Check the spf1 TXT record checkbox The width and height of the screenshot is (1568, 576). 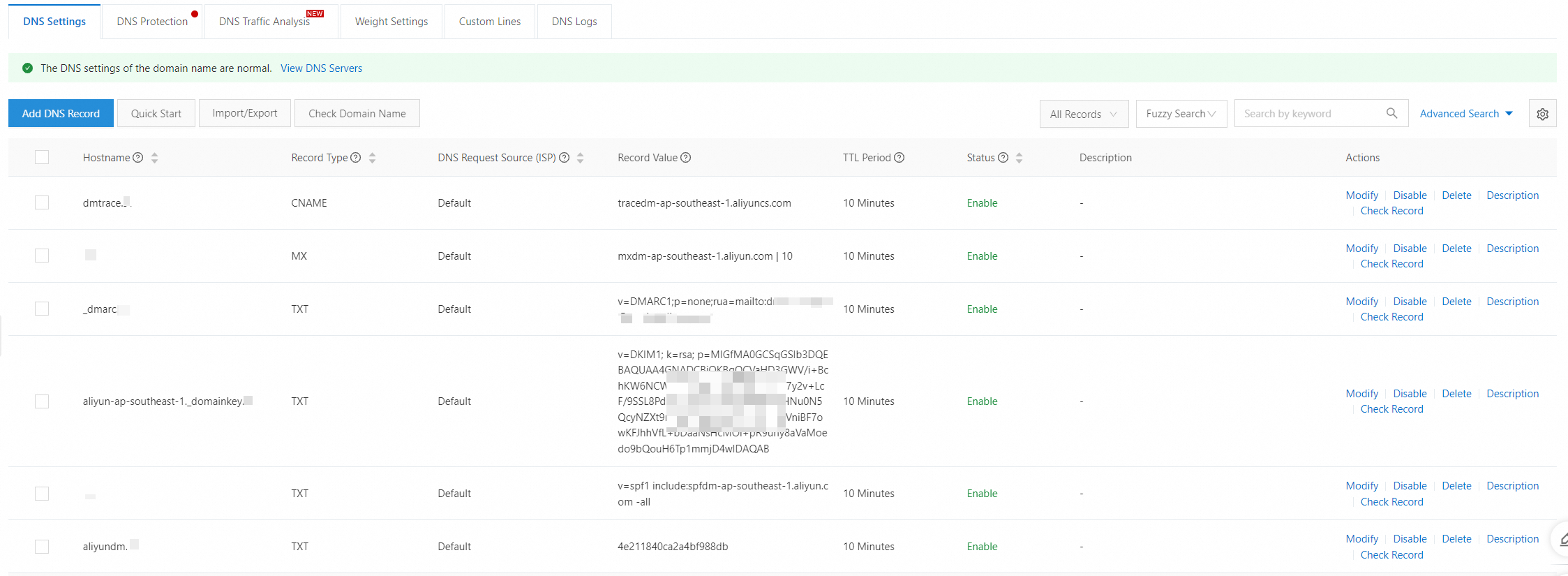tap(42, 494)
